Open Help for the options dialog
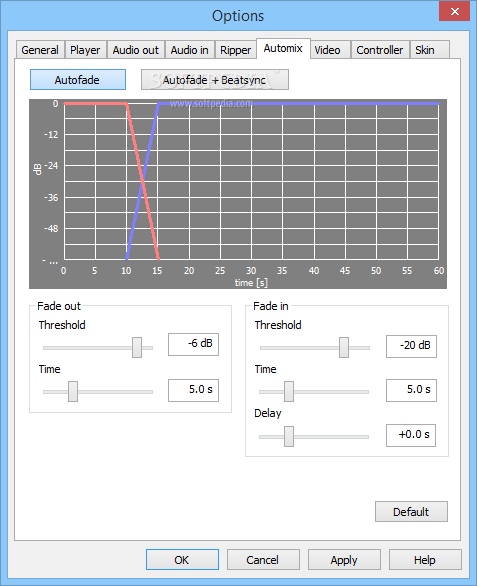 425,559
